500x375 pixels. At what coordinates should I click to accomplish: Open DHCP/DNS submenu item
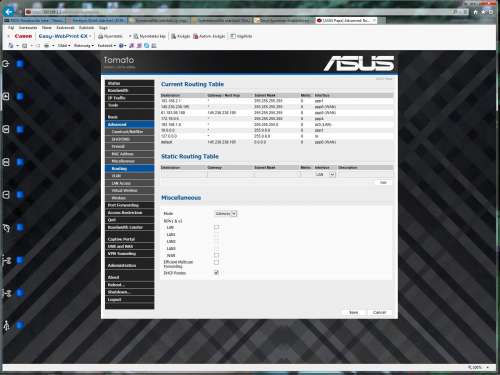[x=130, y=139]
